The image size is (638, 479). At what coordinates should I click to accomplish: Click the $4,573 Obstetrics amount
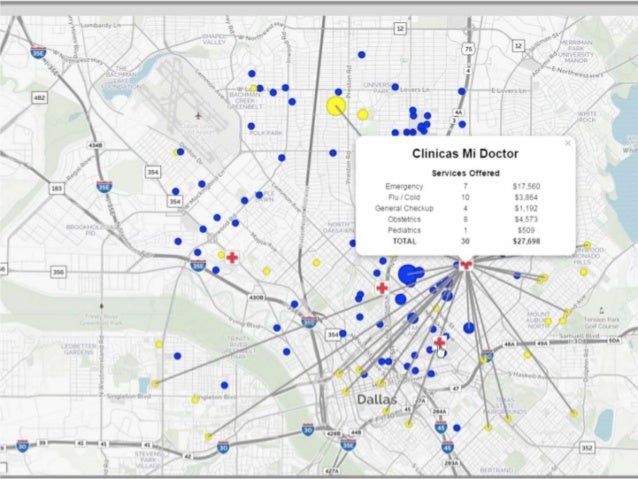(x=526, y=219)
